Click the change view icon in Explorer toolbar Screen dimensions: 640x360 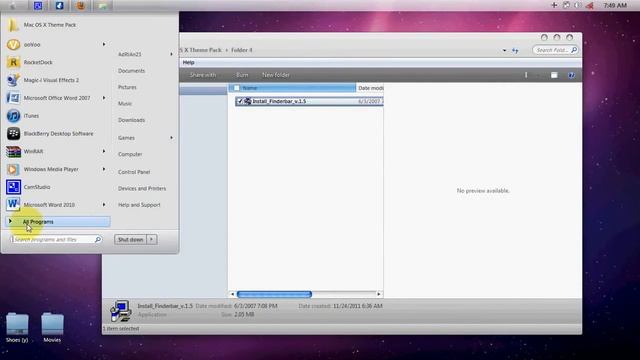526,75
